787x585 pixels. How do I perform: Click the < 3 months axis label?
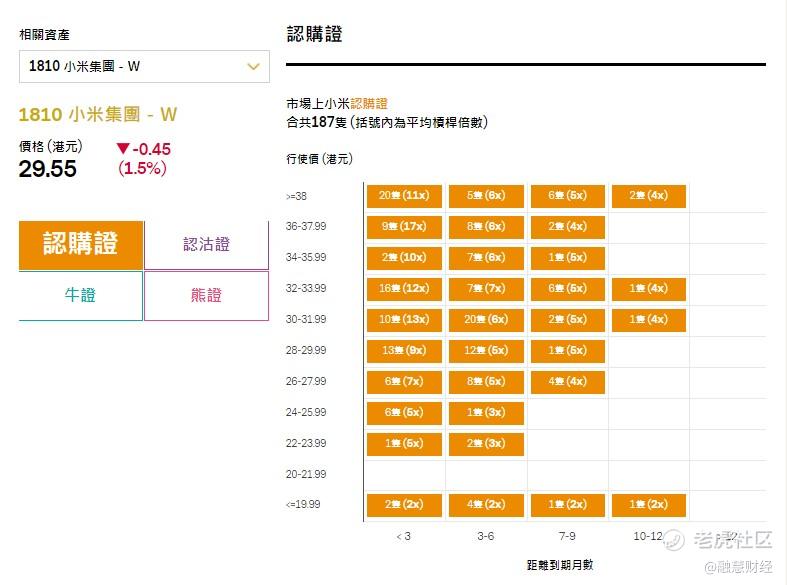[x=404, y=536]
